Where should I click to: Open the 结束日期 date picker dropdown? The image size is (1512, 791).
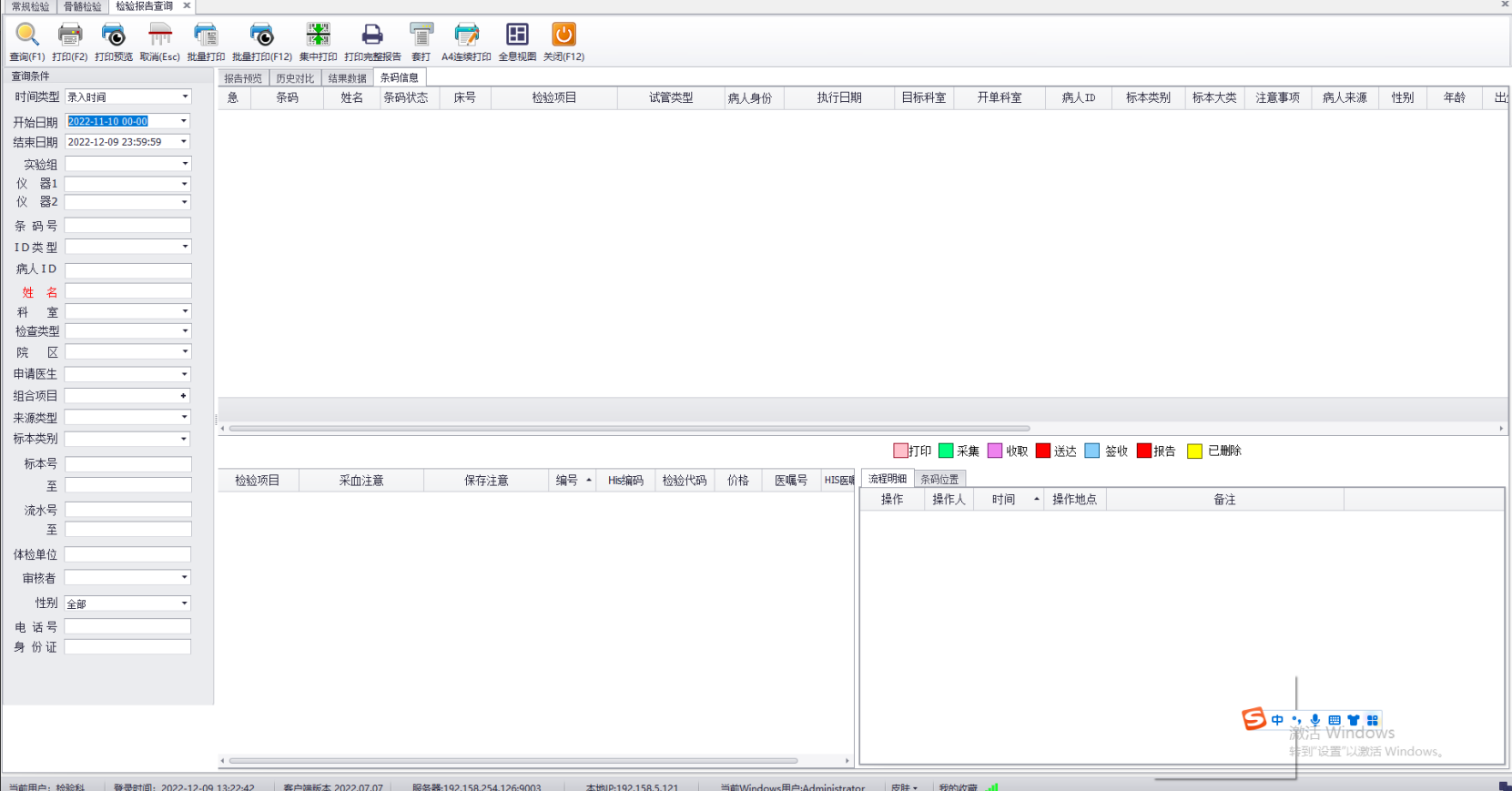pos(184,142)
